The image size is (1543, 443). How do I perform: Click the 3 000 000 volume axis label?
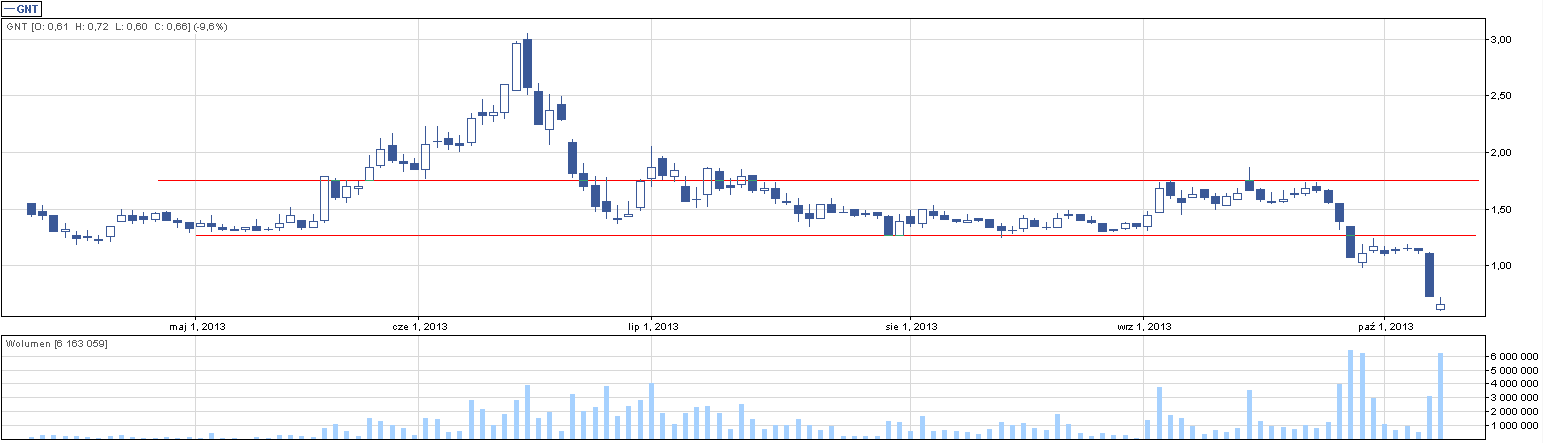pyautogui.click(x=1513, y=398)
